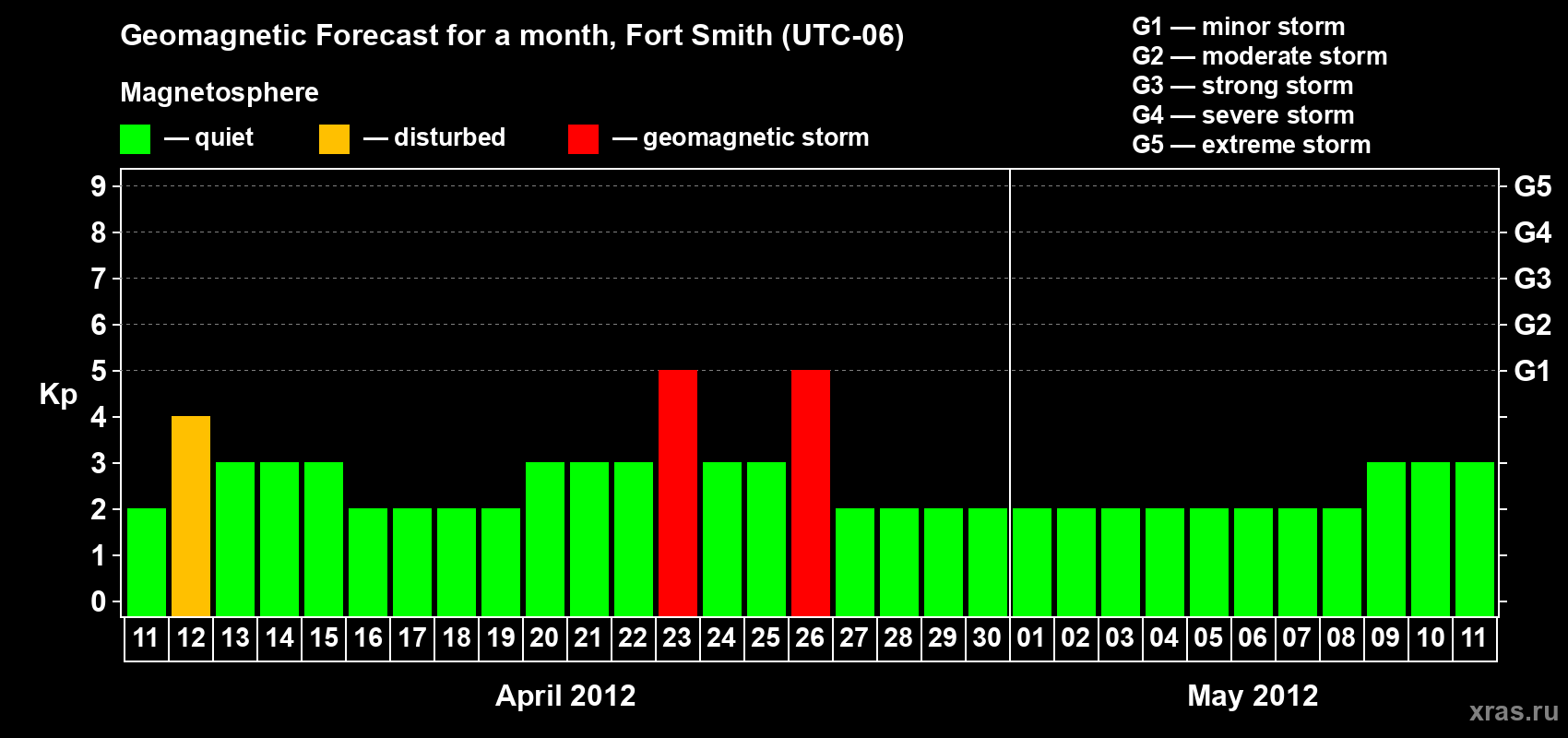Click the red geomagnetic storm legend swatch
1568x738 pixels.
[583, 139]
